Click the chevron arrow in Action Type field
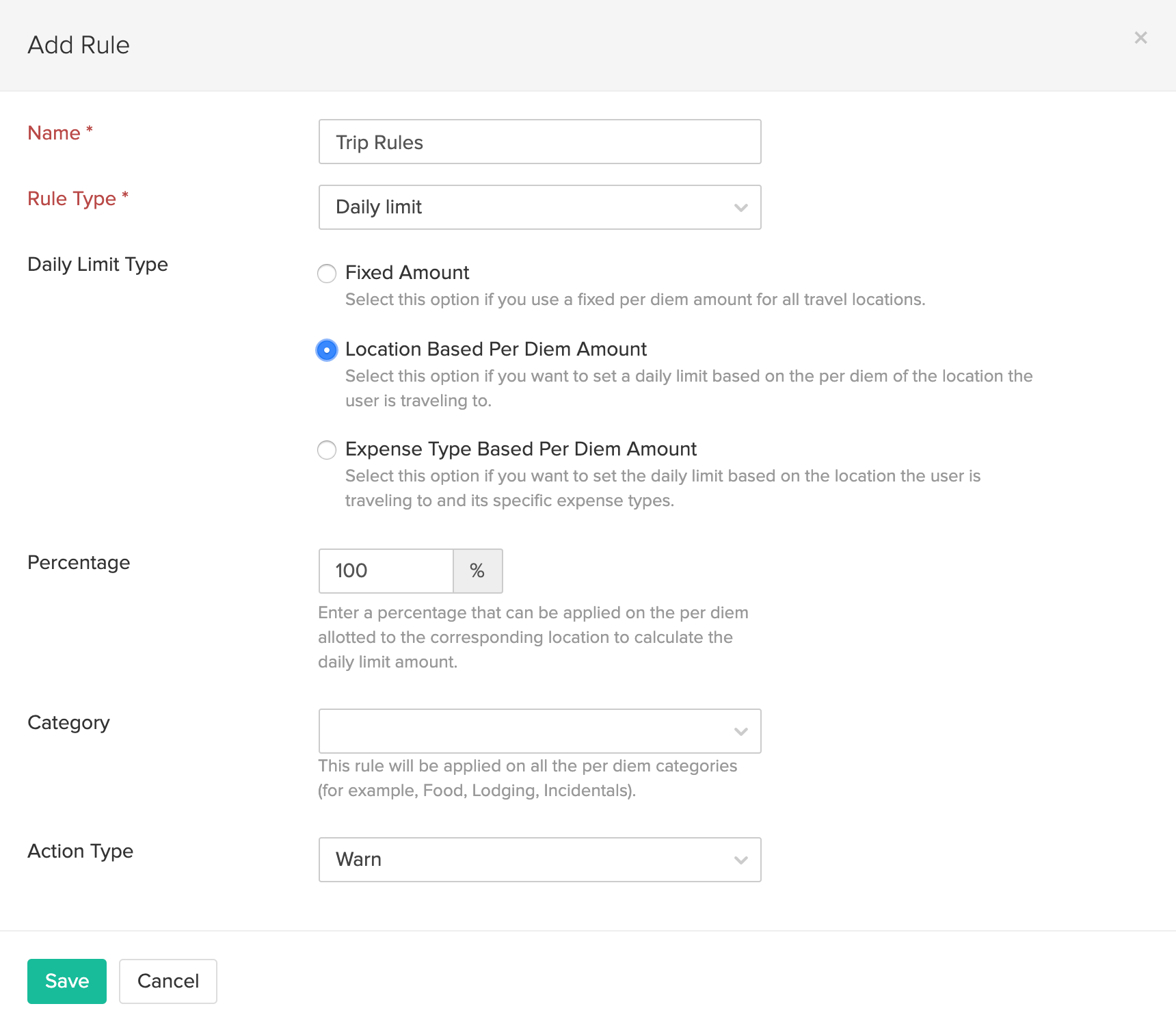The image size is (1176, 1030). 740,860
